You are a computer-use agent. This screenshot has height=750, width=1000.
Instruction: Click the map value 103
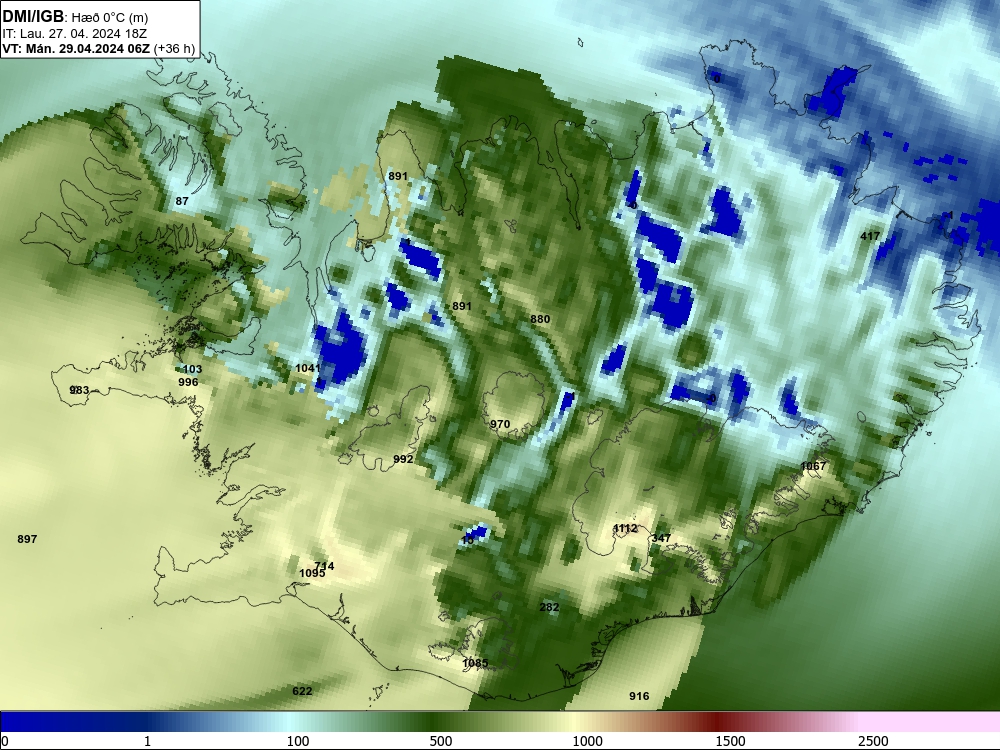tap(193, 369)
